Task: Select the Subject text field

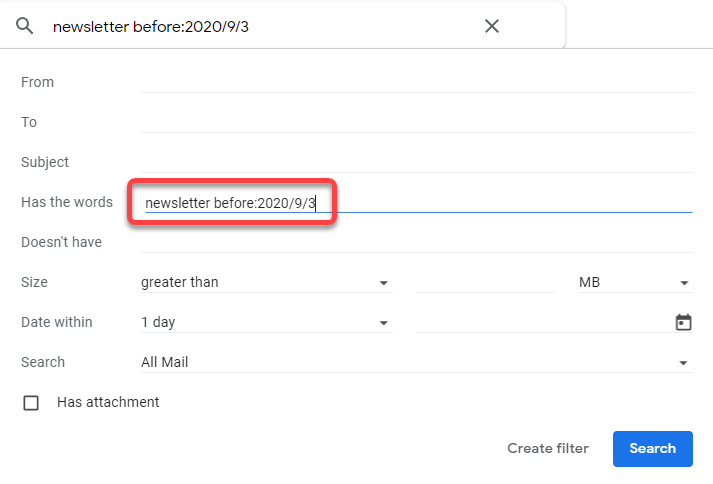Action: pos(416,162)
